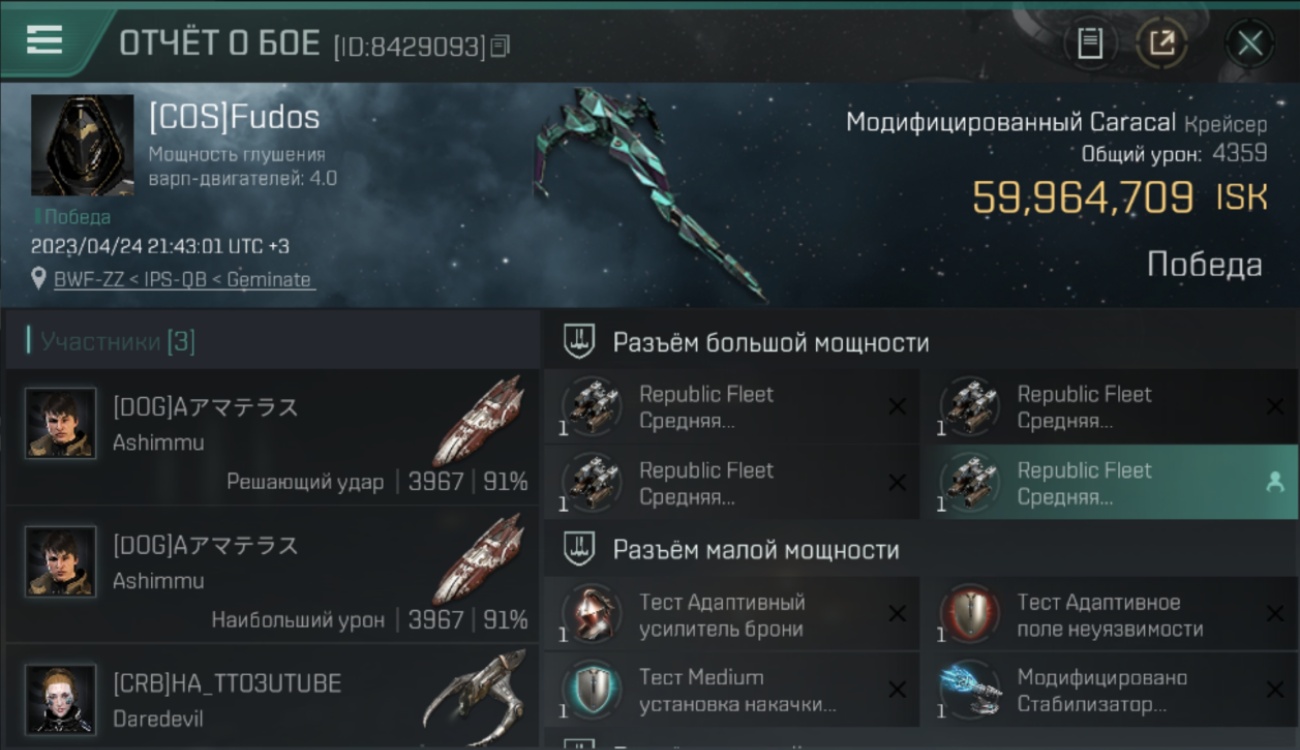1300x750 pixels.
Task: Click the Caracal ship image
Action: (648, 192)
